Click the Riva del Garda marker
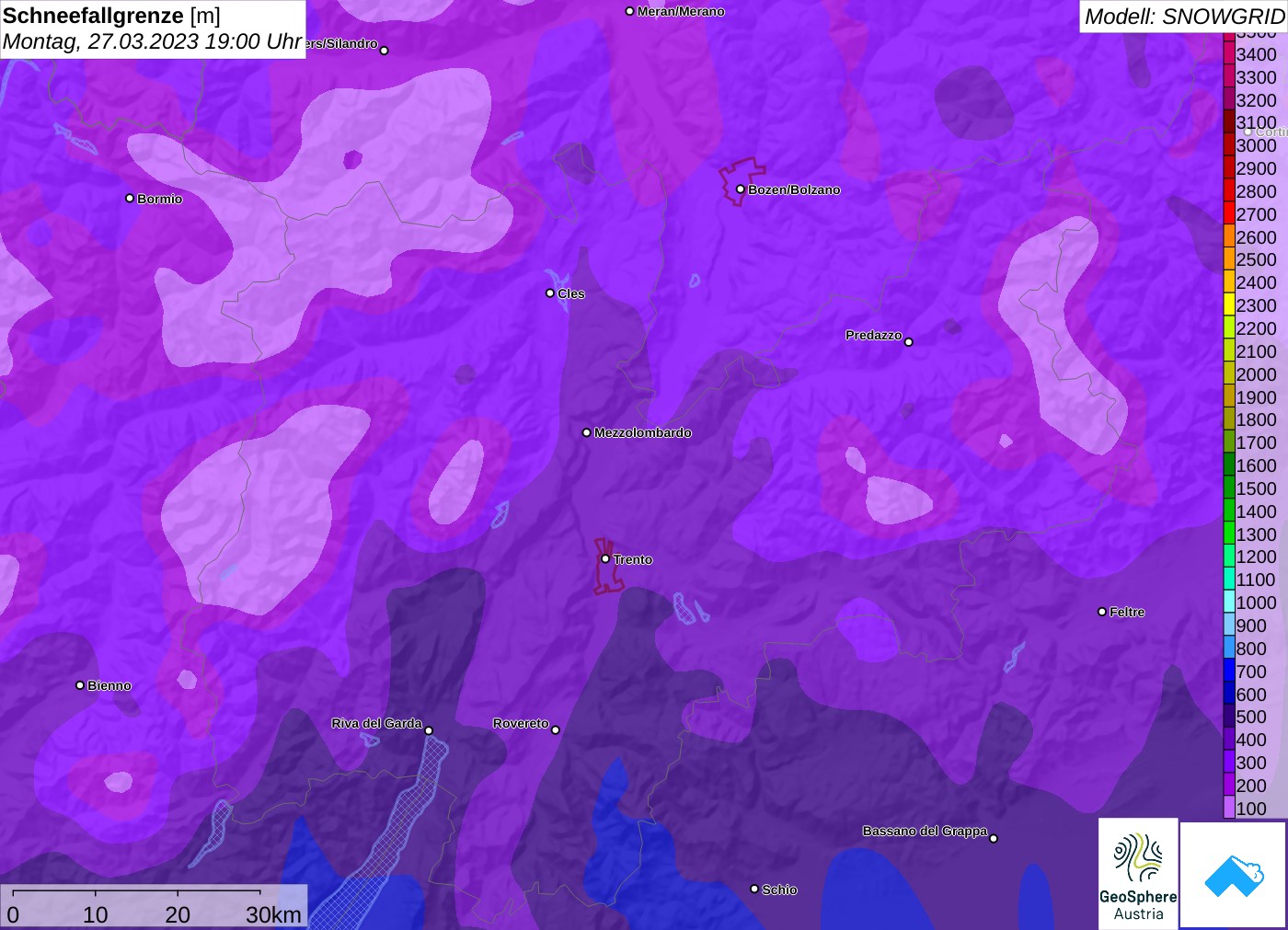Viewport: 1288px width, 930px height. point(429,730)
